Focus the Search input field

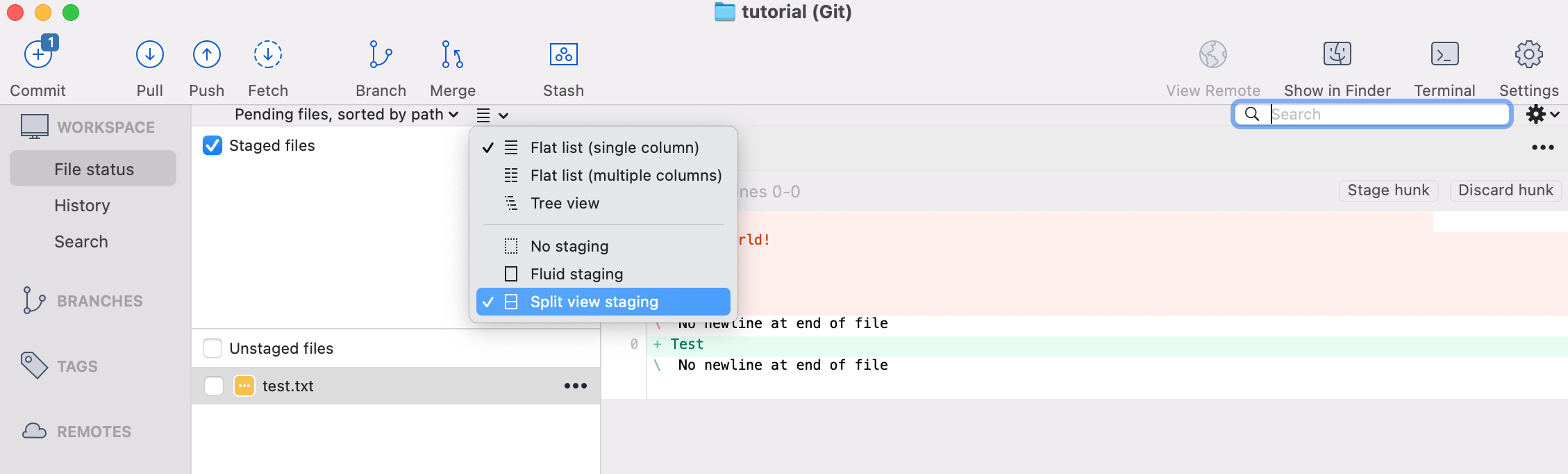click(1385, 114)
